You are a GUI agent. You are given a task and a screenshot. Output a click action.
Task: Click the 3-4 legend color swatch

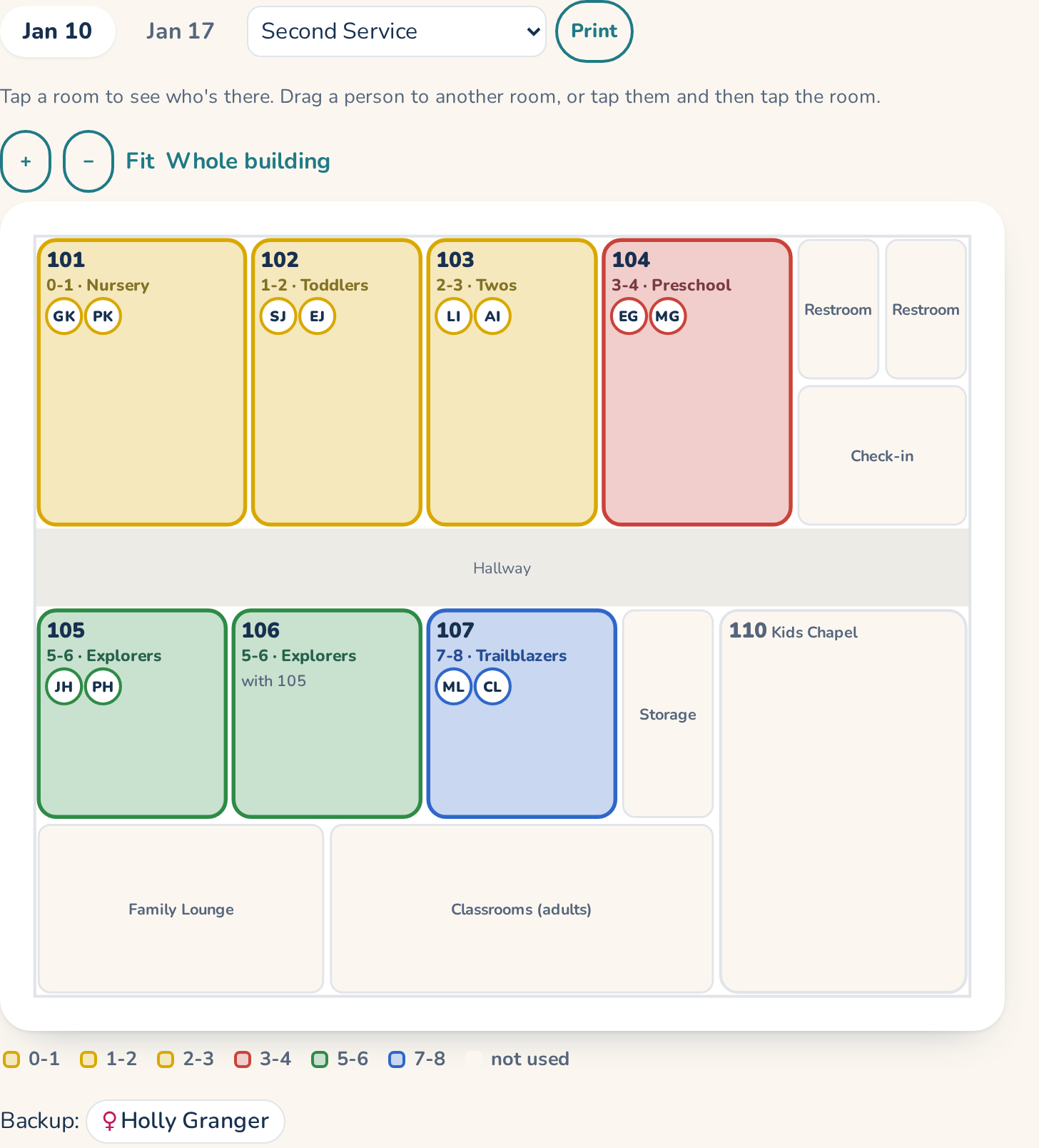point(243,1059)
